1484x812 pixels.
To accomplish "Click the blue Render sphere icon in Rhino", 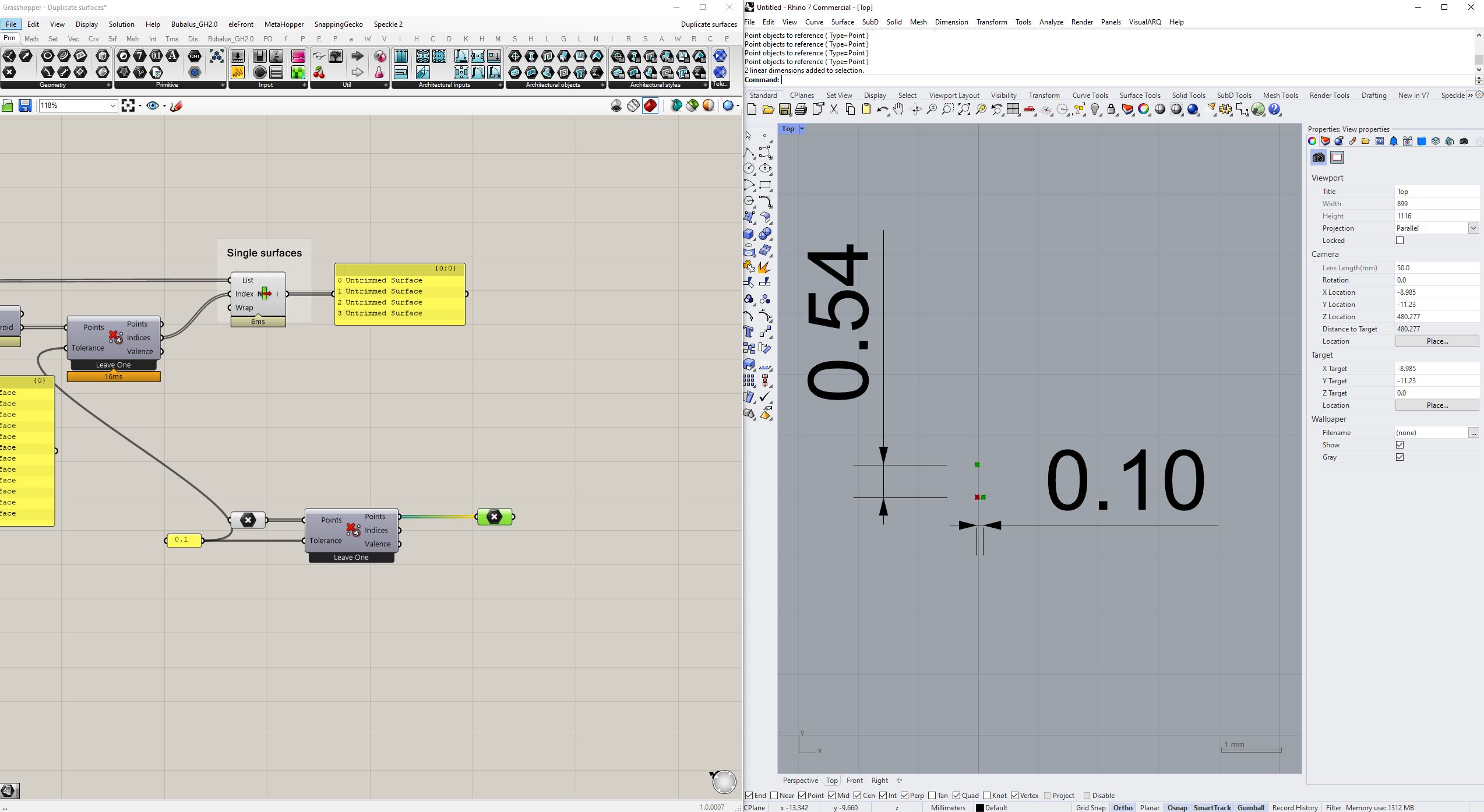I will [x=1193, y=110].
